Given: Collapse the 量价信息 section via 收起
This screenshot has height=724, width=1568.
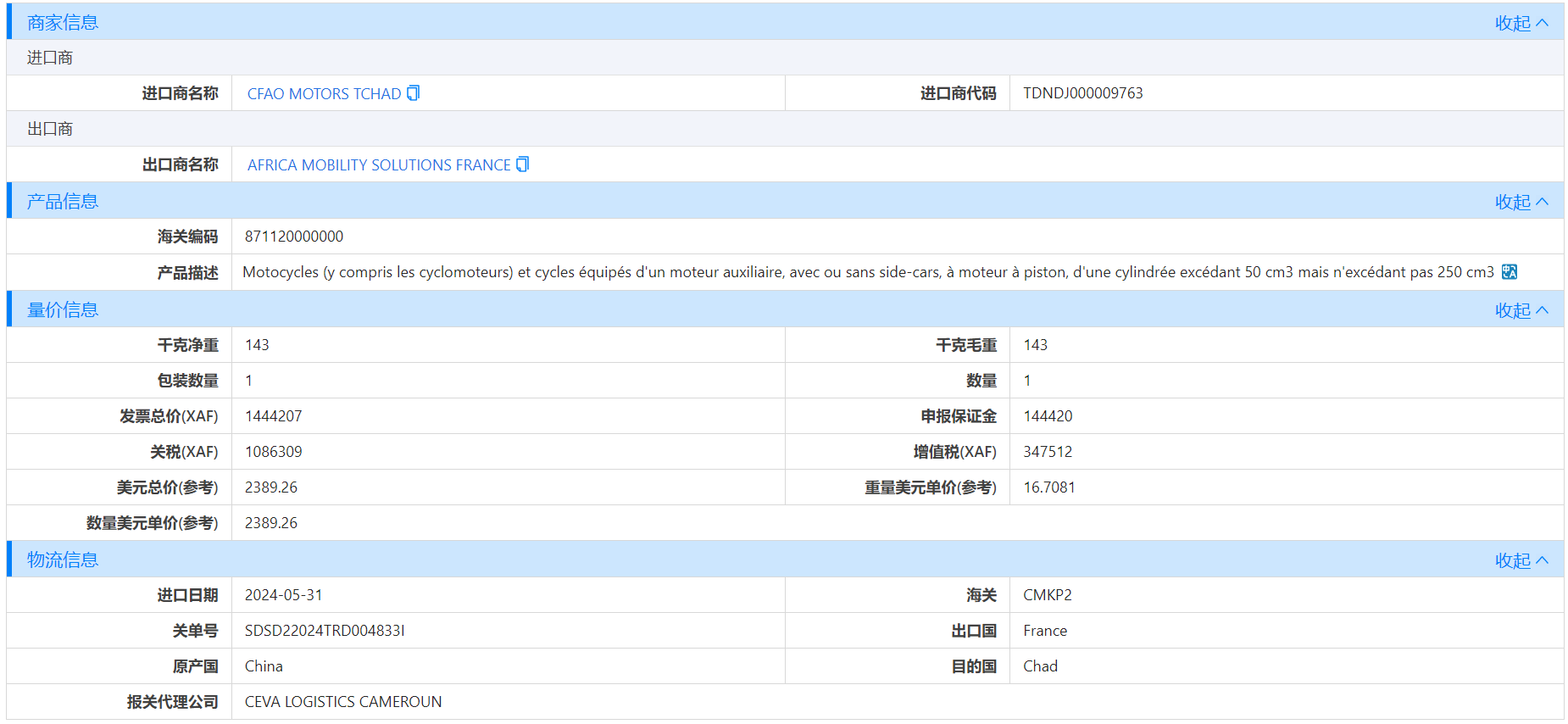Looking at the screenshot, I should pyautogui.click(x=1521, y=310).
